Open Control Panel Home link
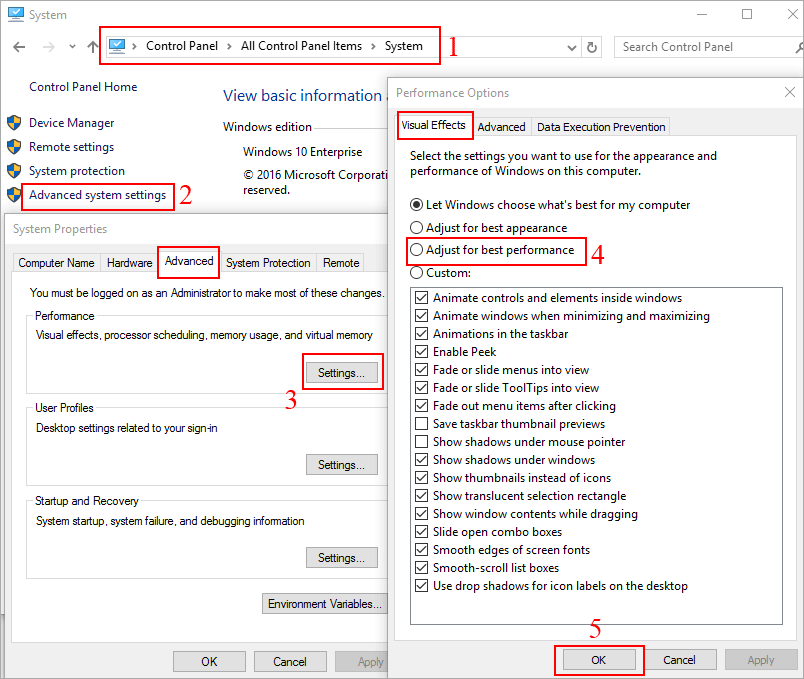The width and height of the screenshot is (804, 679). pos(83,87)
